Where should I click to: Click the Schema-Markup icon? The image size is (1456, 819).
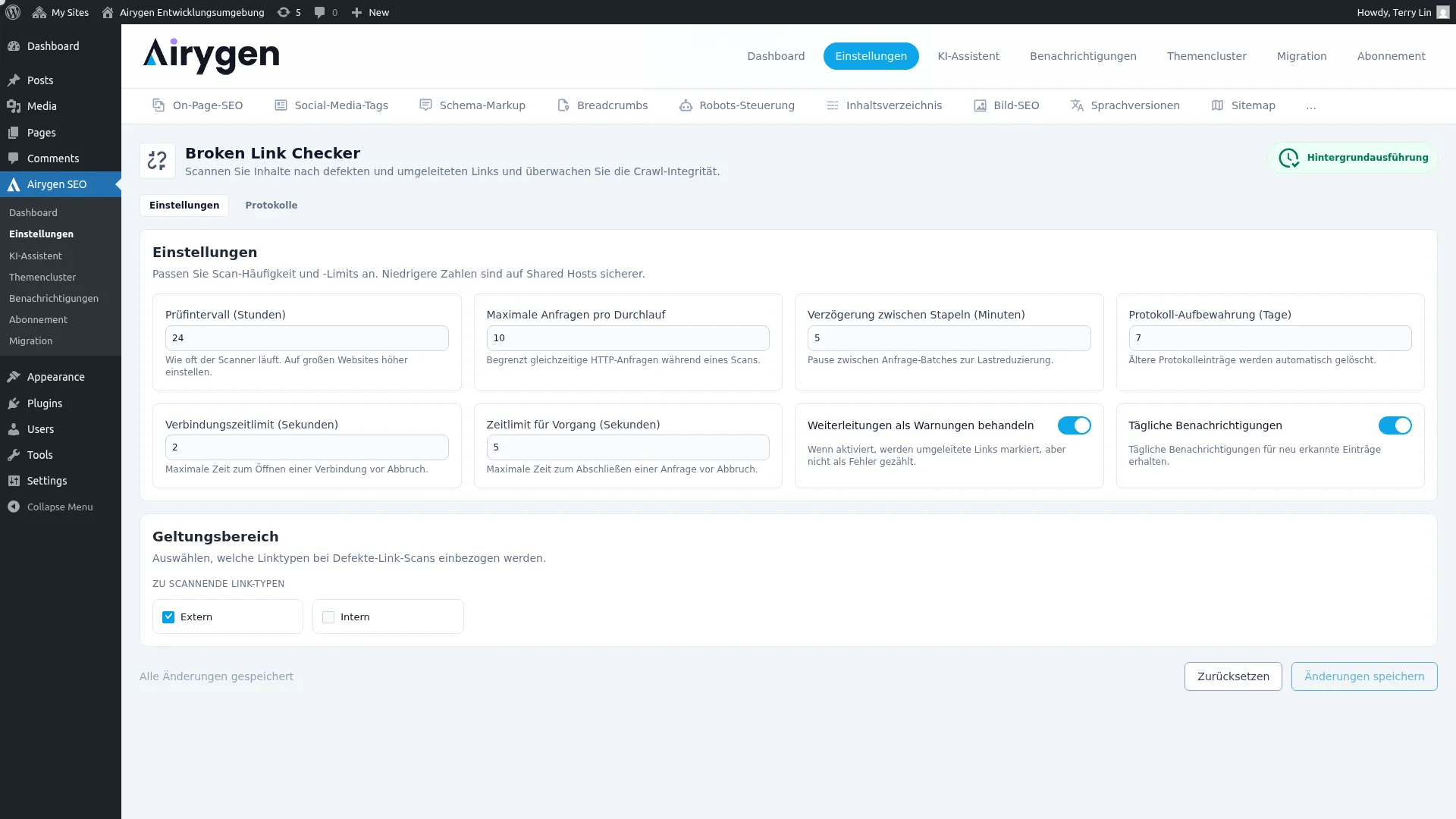pyautogui.click(x=425, y=105)
